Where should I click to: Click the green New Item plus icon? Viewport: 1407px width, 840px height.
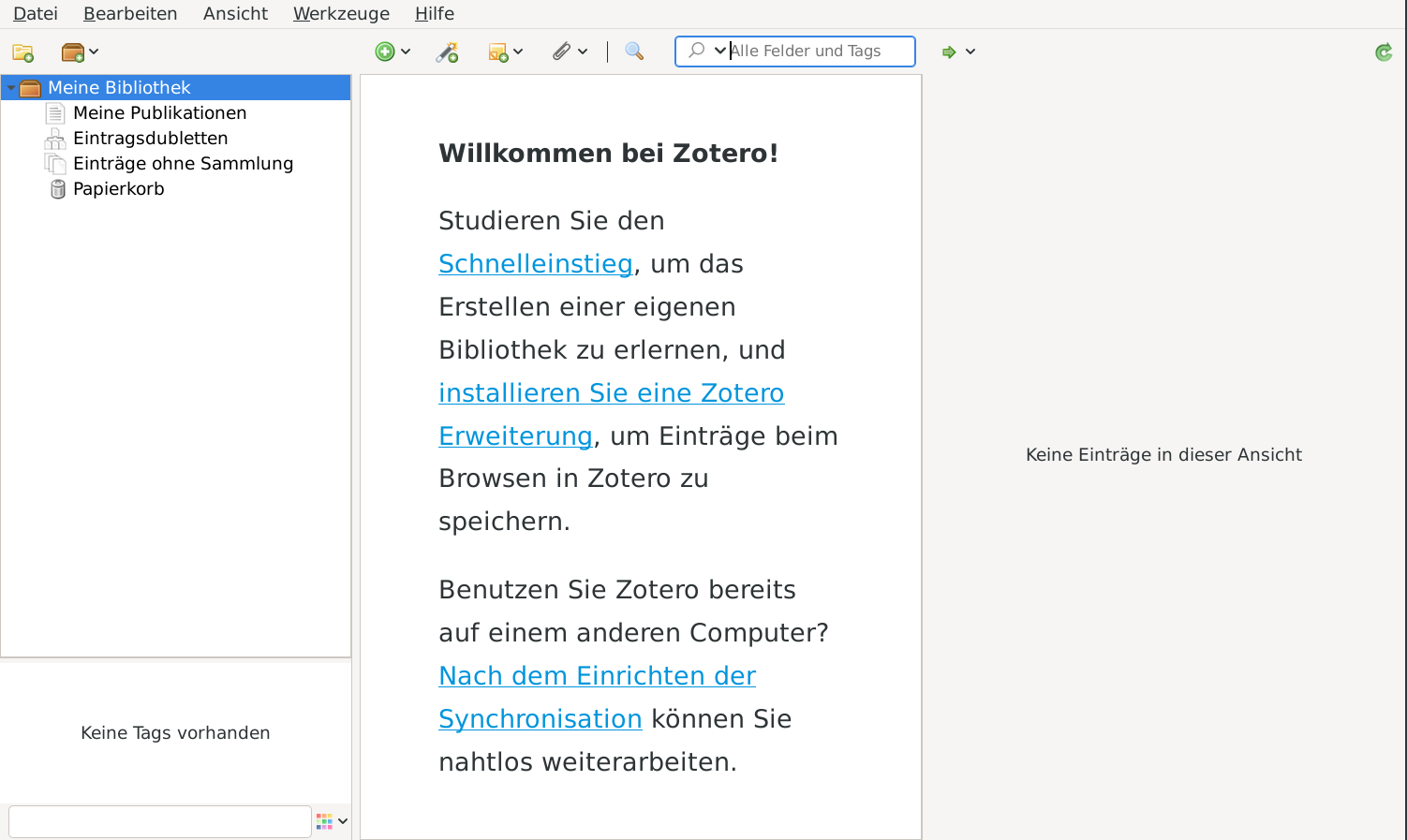point(384,52)
